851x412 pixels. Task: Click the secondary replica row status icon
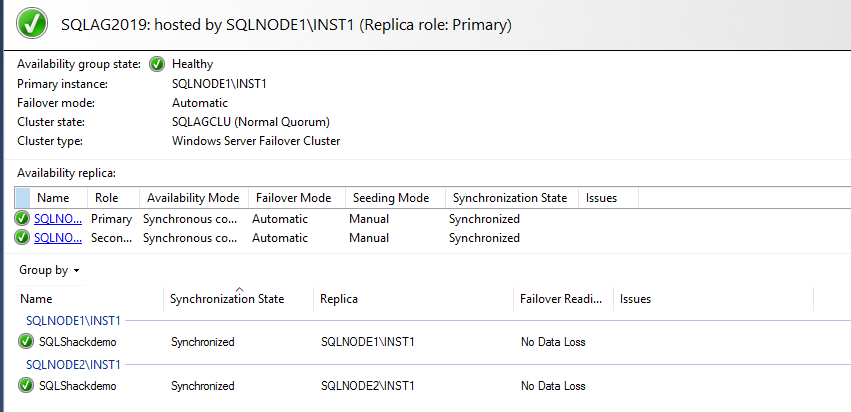[22, 238]
